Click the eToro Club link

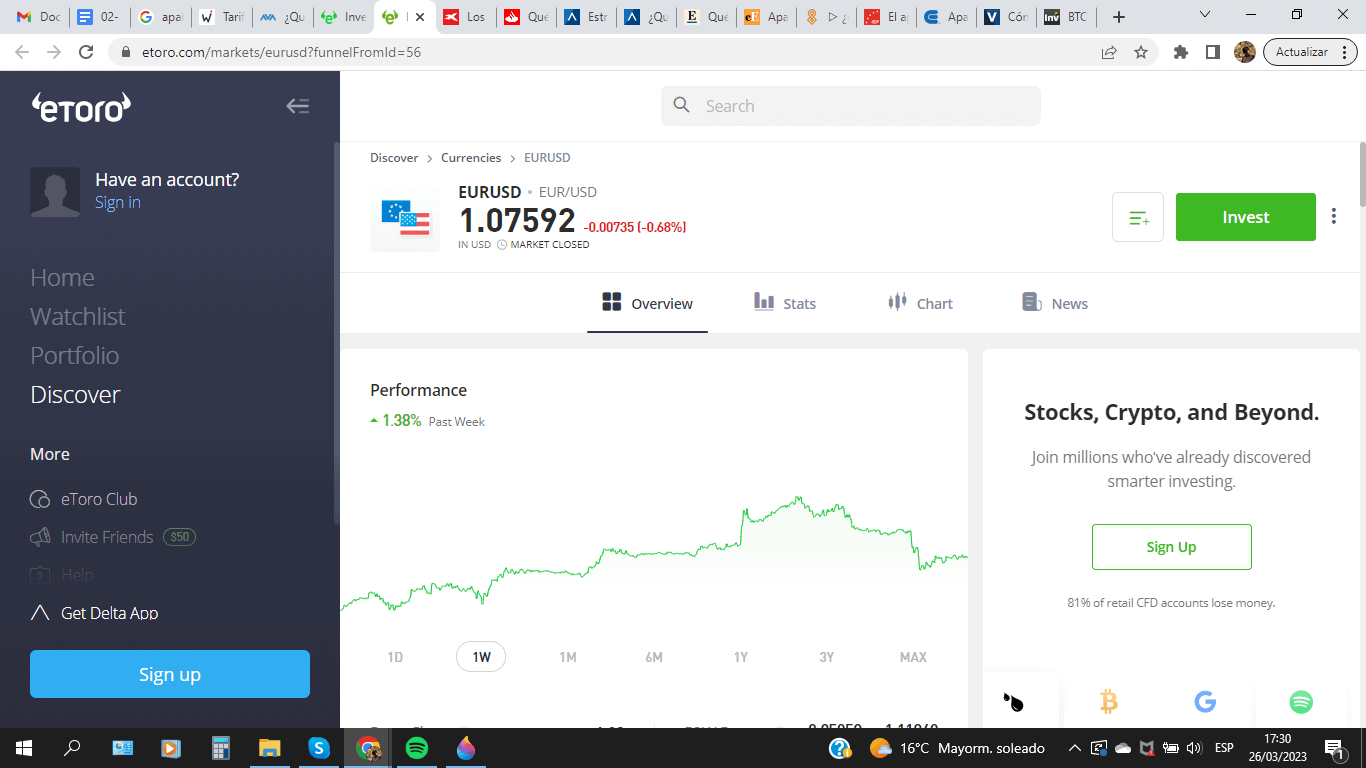coord(99,499)
